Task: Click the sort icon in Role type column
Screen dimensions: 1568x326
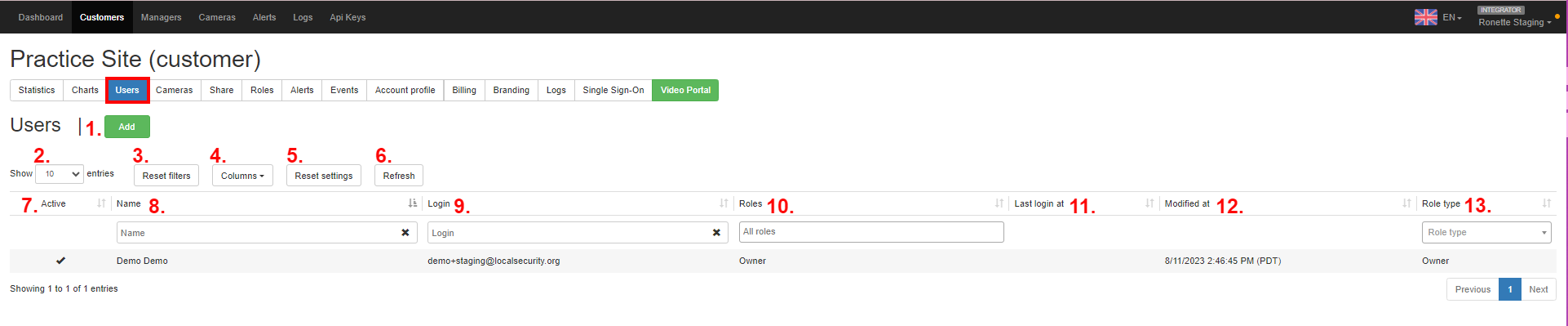Action: tap(1547, 203)
